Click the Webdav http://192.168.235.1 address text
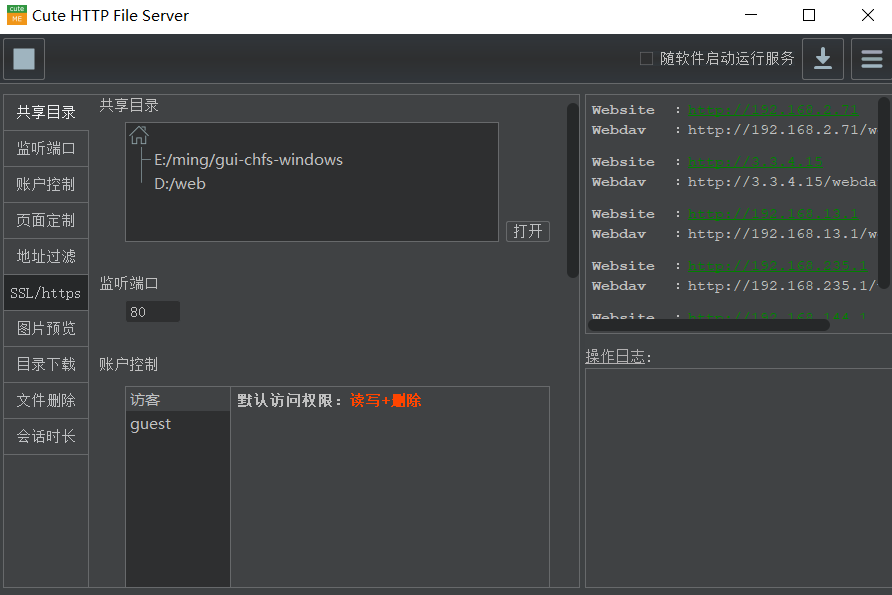 click(x=782, y=286)
